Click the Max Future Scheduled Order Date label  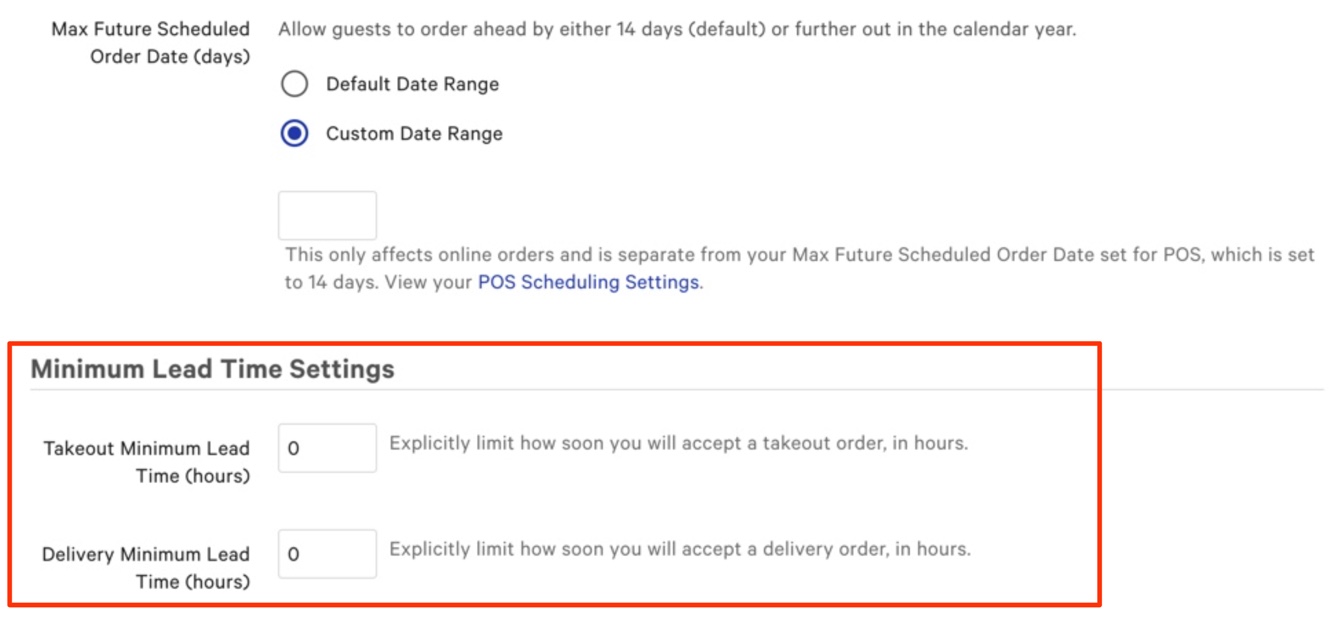pyautogui.click(x=150, y=43)
